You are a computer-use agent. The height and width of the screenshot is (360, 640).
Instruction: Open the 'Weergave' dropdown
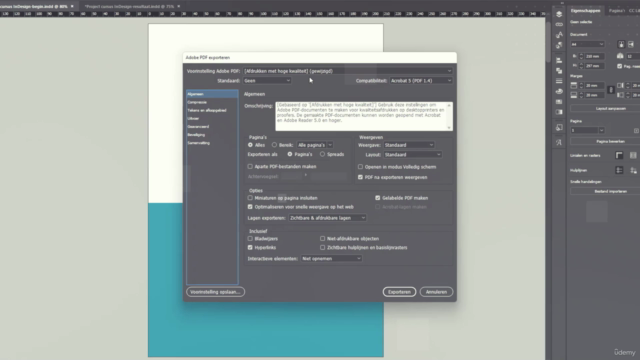click(x=409, y=145)
